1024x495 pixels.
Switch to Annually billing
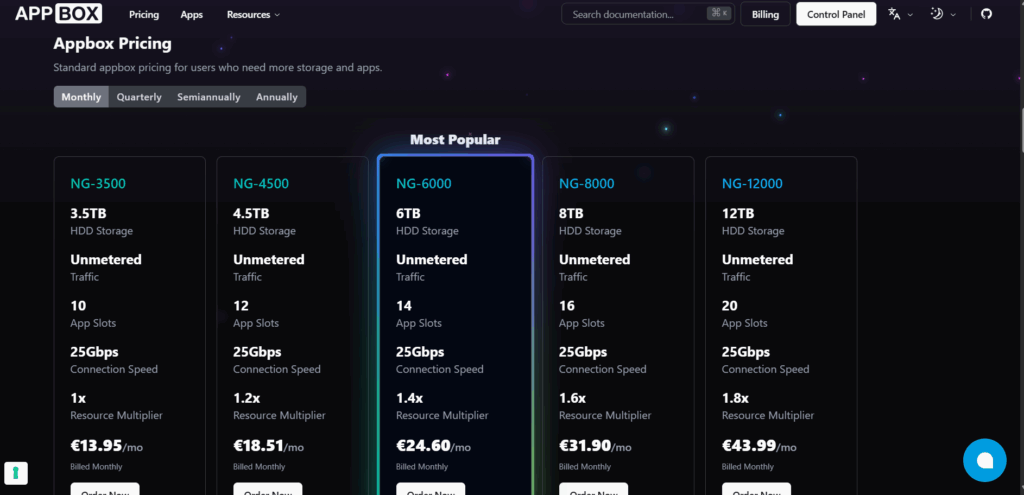(277, 97)
